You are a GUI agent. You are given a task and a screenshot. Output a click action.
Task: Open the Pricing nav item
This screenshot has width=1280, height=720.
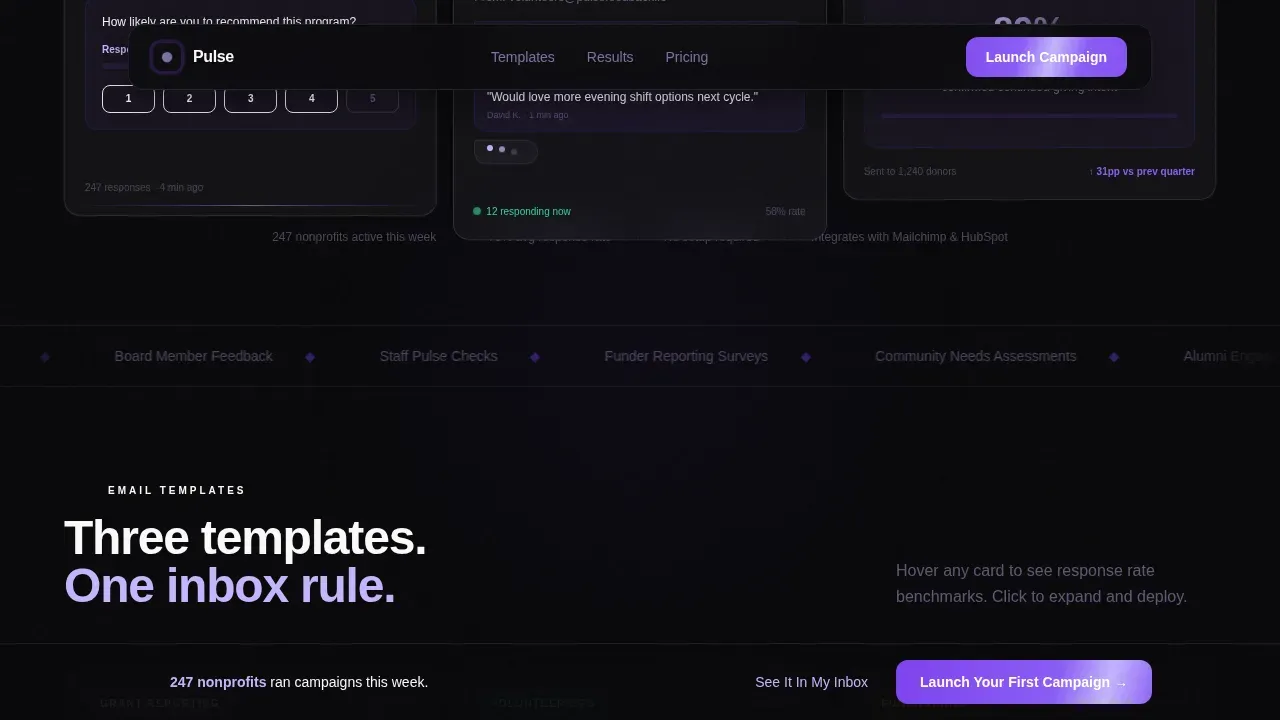(687, 57)
